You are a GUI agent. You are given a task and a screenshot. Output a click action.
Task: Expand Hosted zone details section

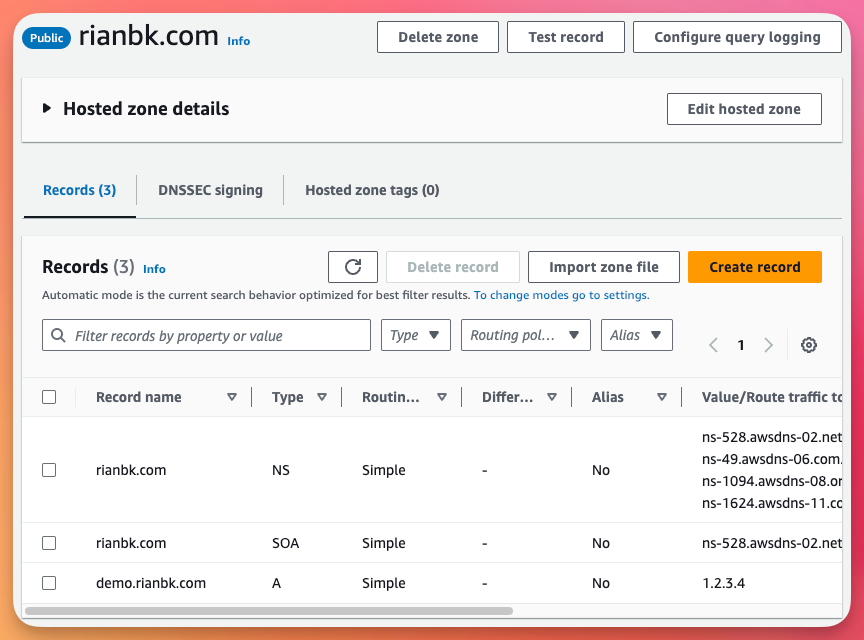(x=47, y=109)
